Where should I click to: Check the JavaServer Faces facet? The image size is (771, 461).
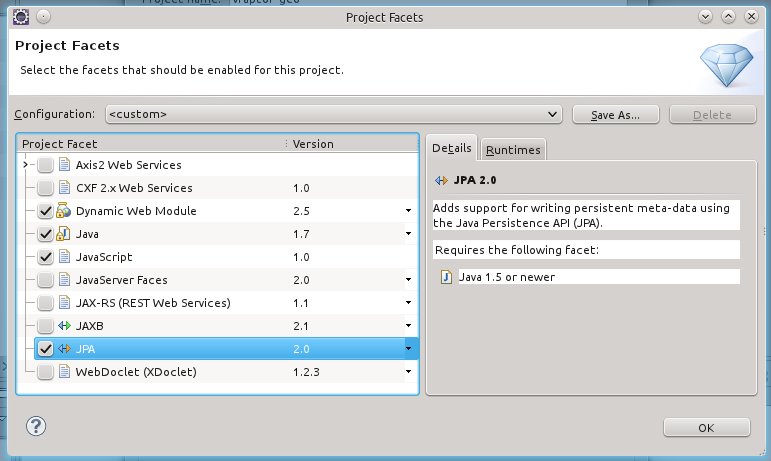tap(45, 280)
